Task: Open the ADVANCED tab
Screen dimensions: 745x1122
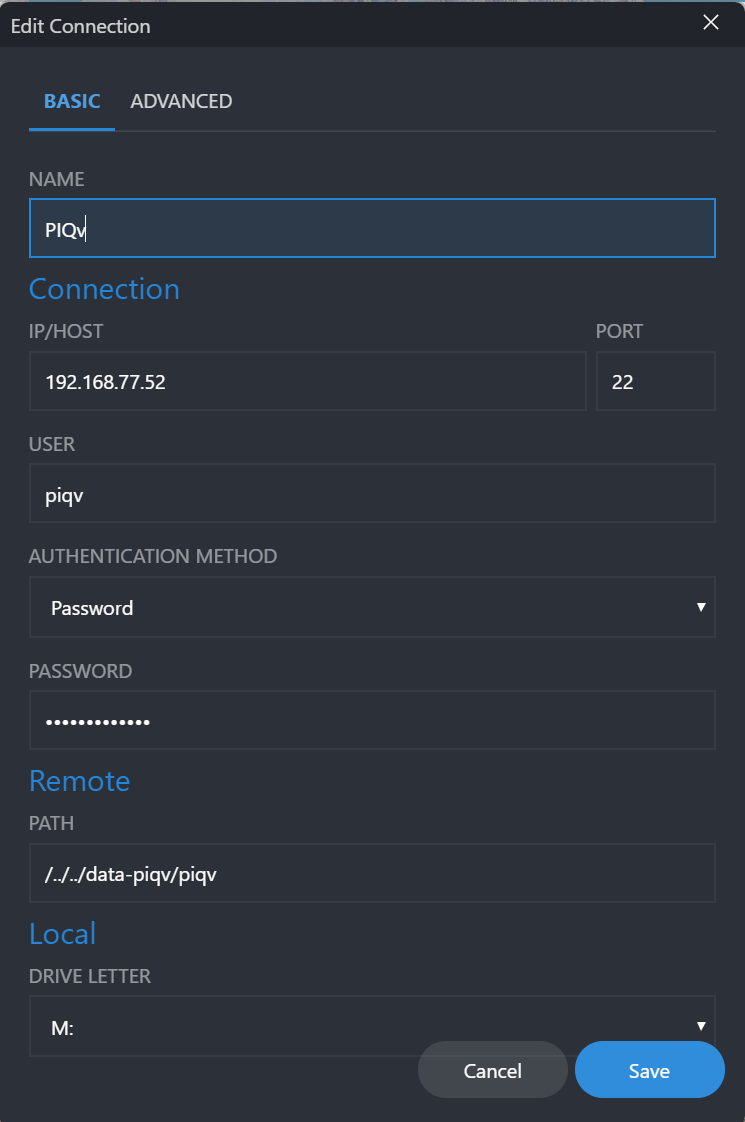Action: click(181, 101)
